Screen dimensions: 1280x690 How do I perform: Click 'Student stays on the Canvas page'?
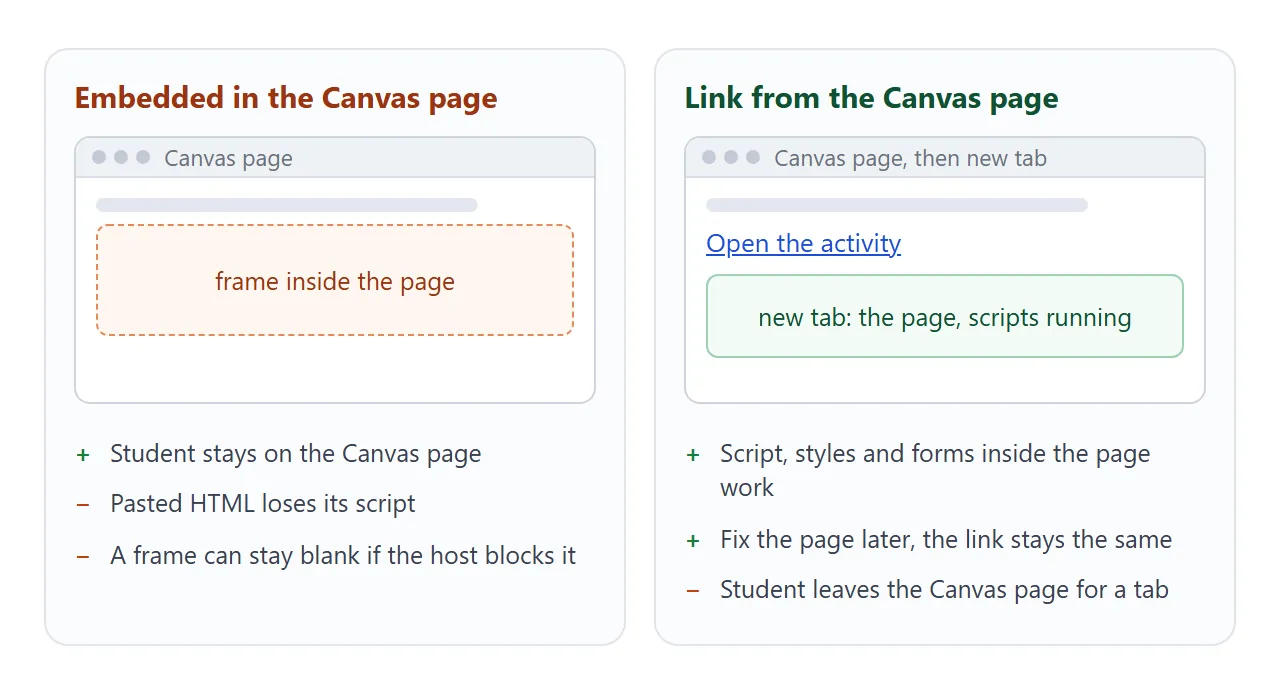pos(296,454)
